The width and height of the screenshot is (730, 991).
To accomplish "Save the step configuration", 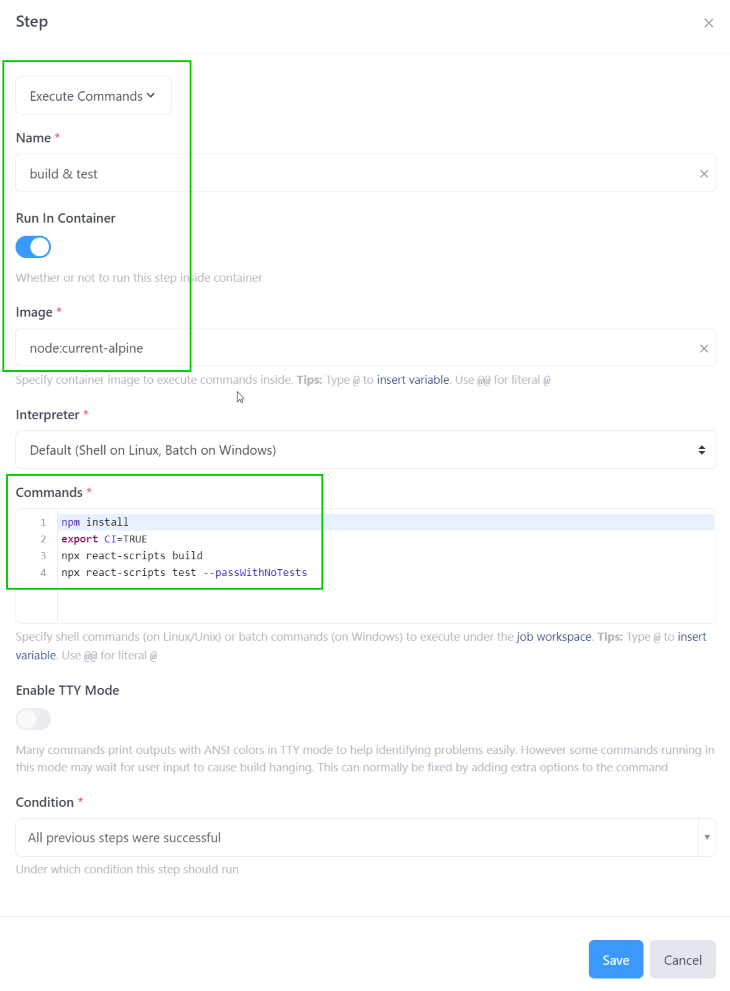I will tap(615, 959).
